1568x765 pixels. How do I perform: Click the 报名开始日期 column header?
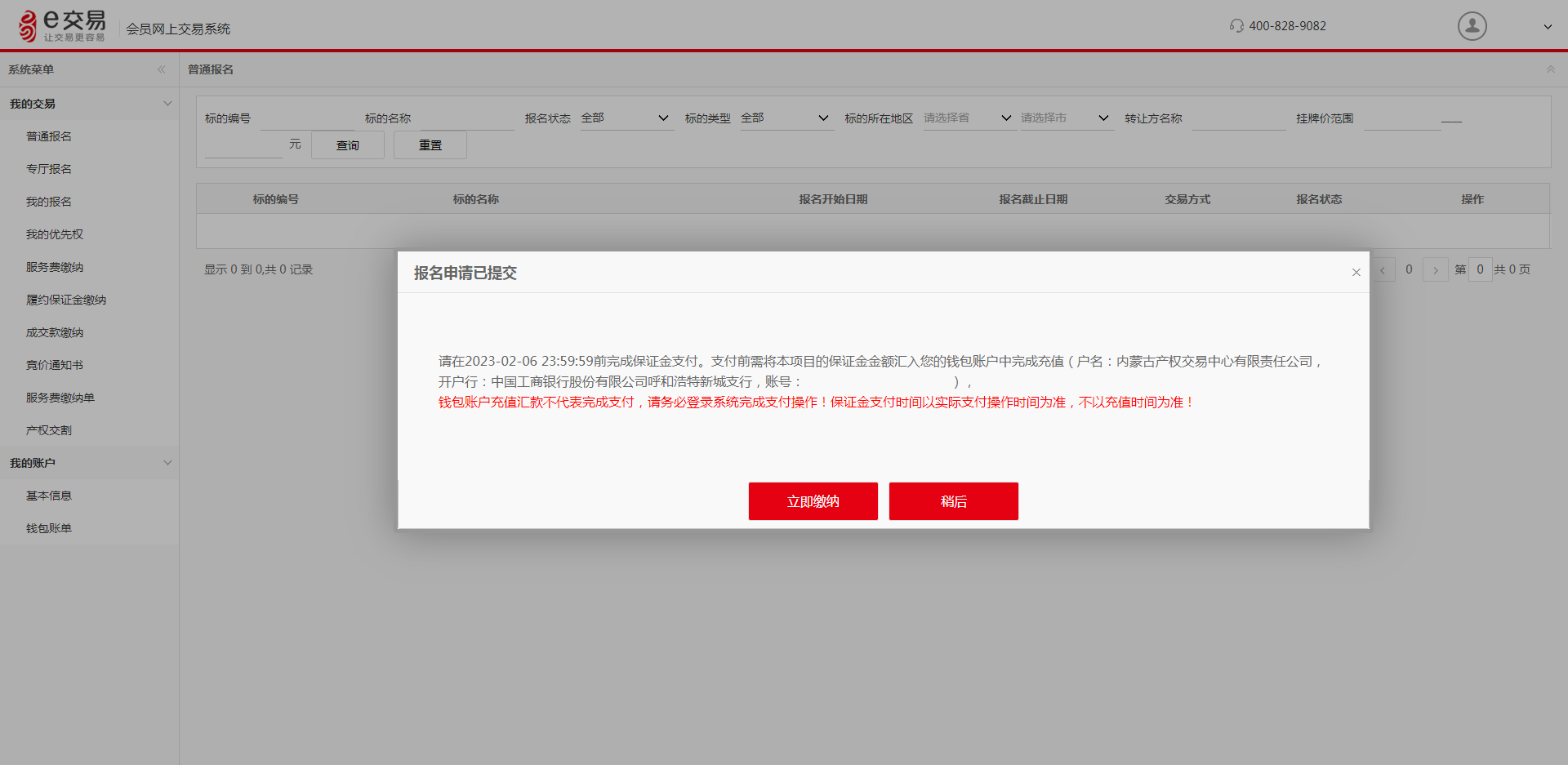833,199
